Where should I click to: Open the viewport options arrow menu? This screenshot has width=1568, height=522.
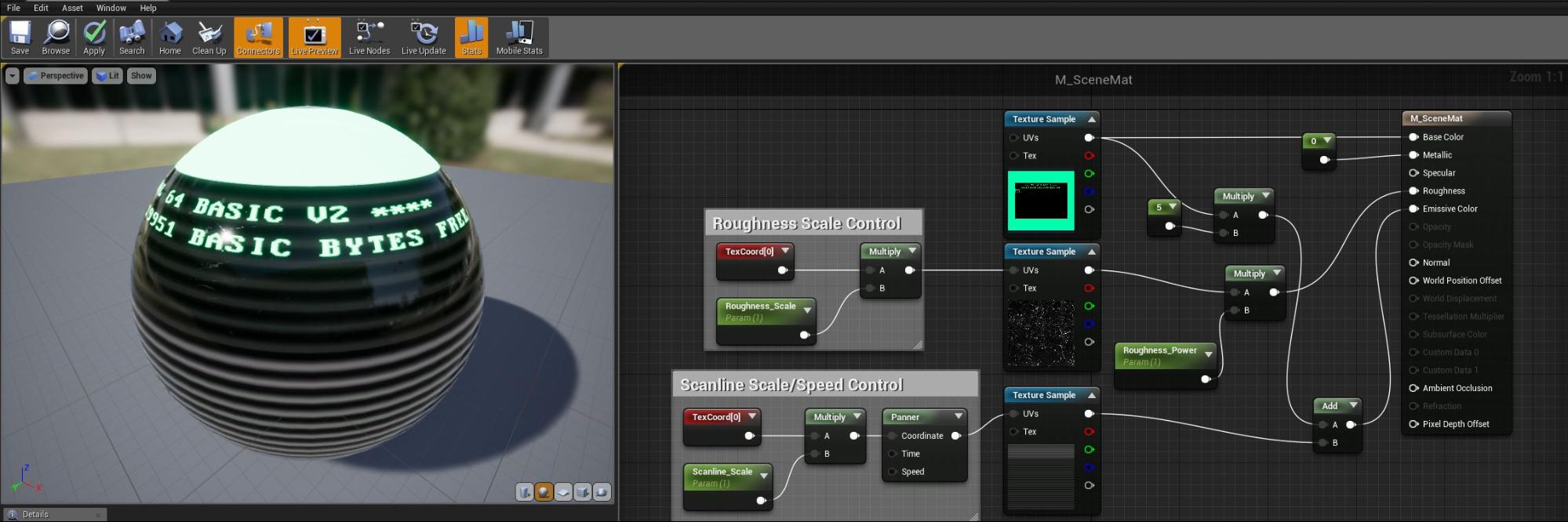tap(13, 76)
